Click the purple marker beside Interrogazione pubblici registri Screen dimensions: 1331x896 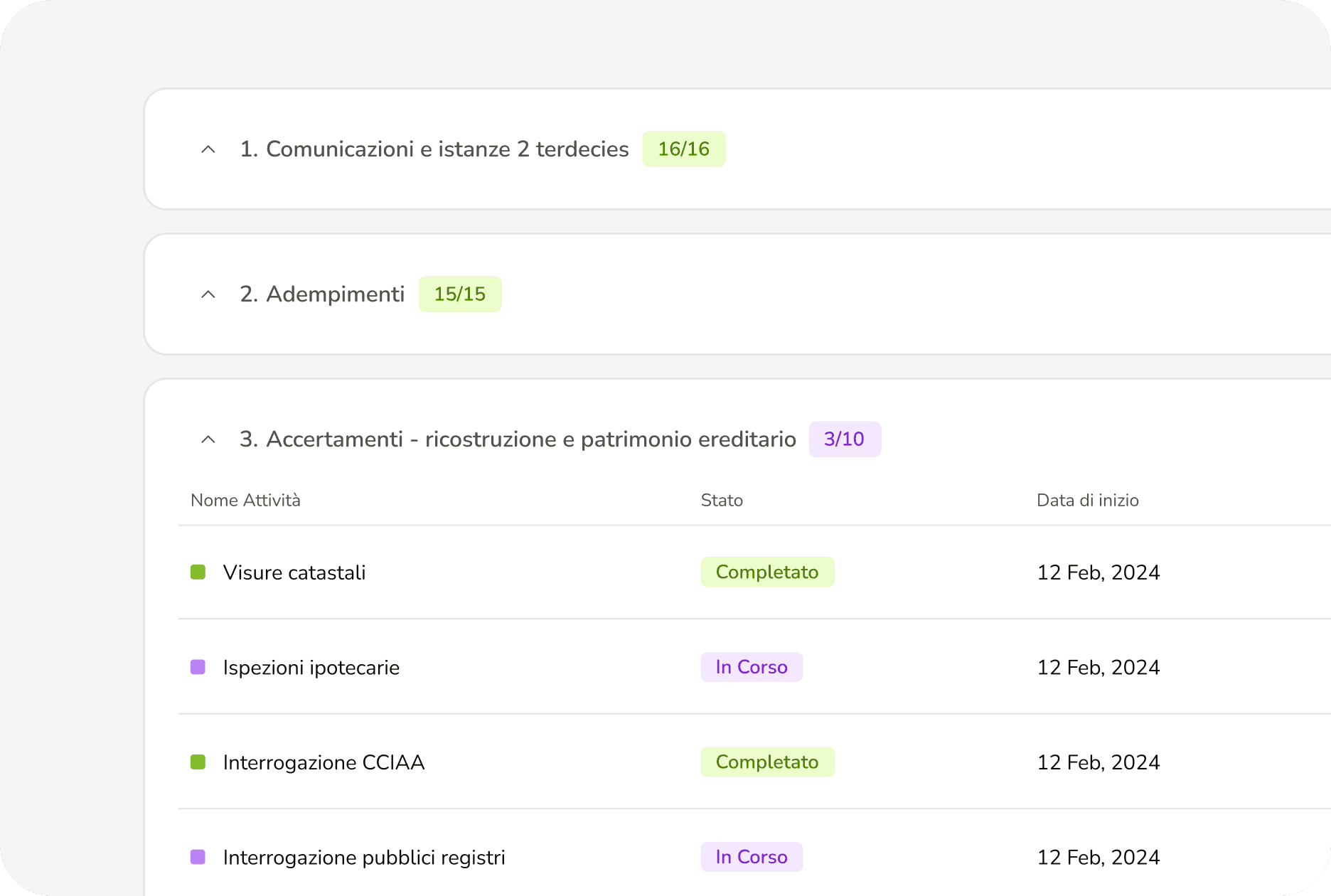(x=198, y=857)
